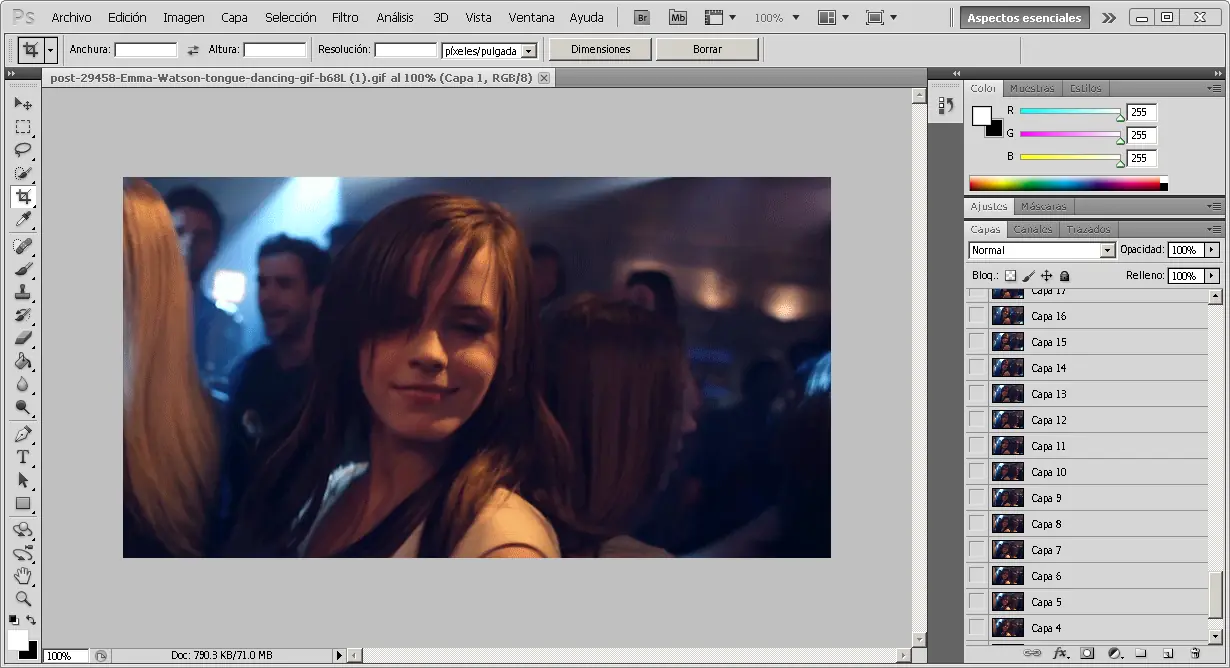Switch to the Máscaras tab
The image size is (1230, 668).
(1043, 206)
